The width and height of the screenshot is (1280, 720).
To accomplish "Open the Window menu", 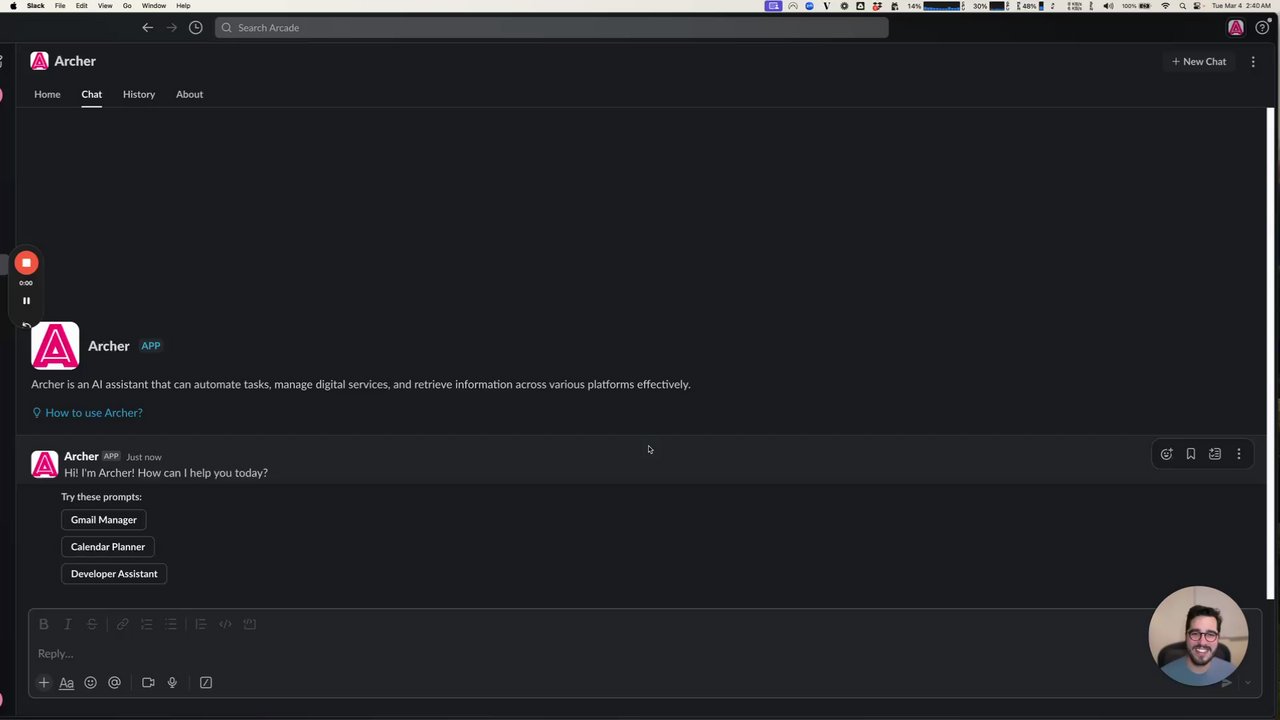I will 153,6.
